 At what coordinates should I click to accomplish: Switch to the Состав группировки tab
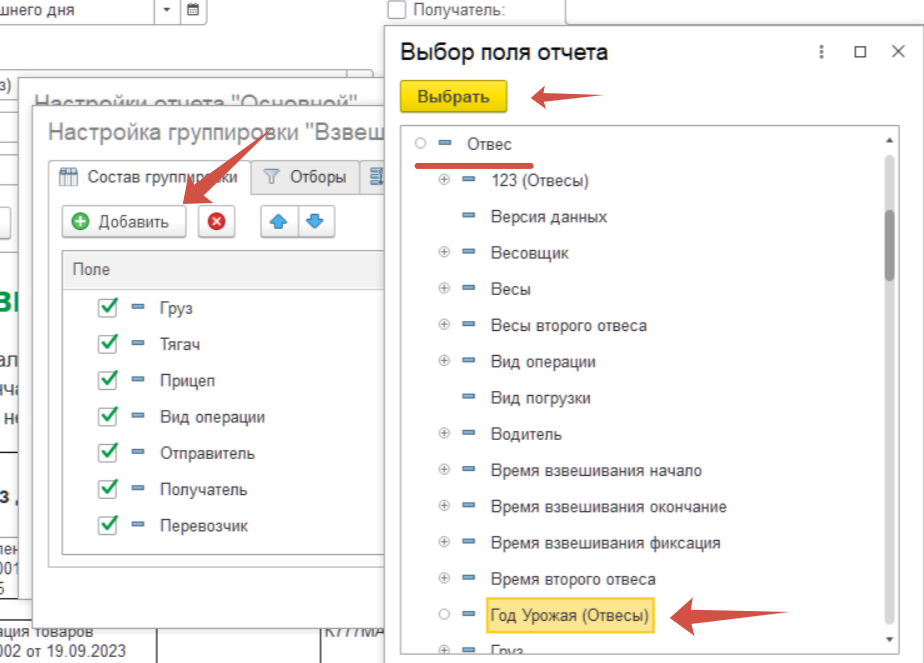[x=148, y=177]
